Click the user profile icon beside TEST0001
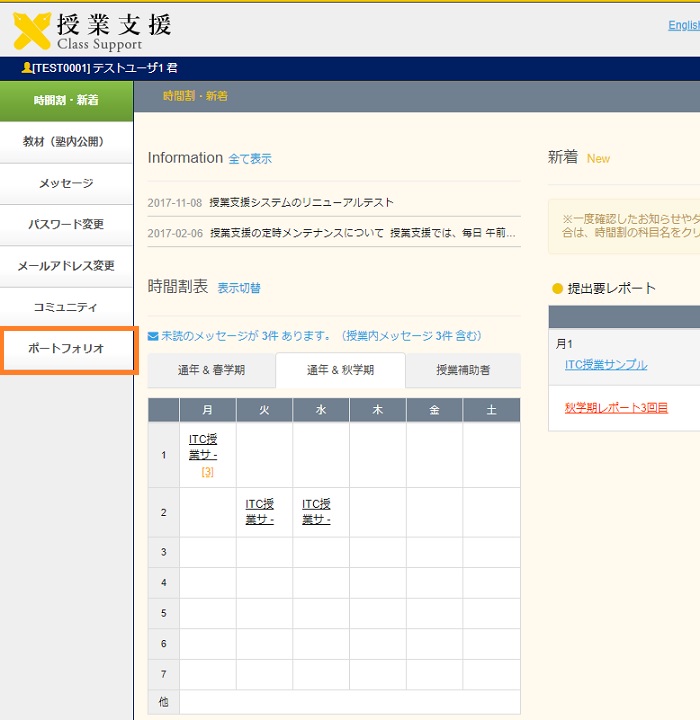Viewport: 700px width, 720px height. tap(26, 68)
